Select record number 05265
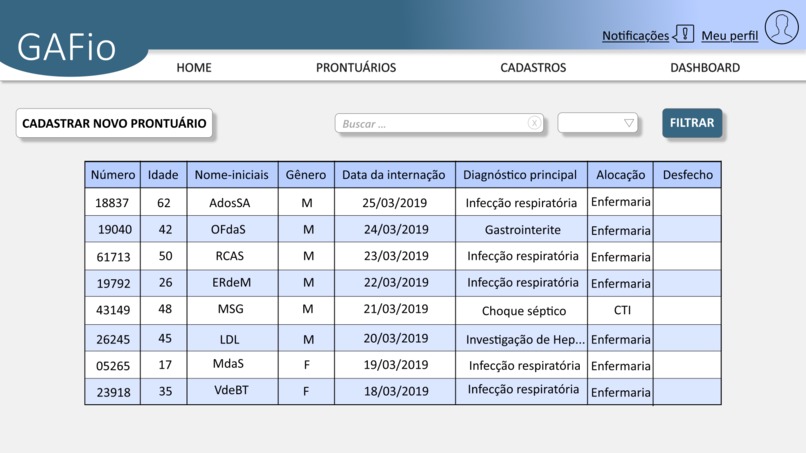This screenshot has width=806, height=453. pos(113,366)
